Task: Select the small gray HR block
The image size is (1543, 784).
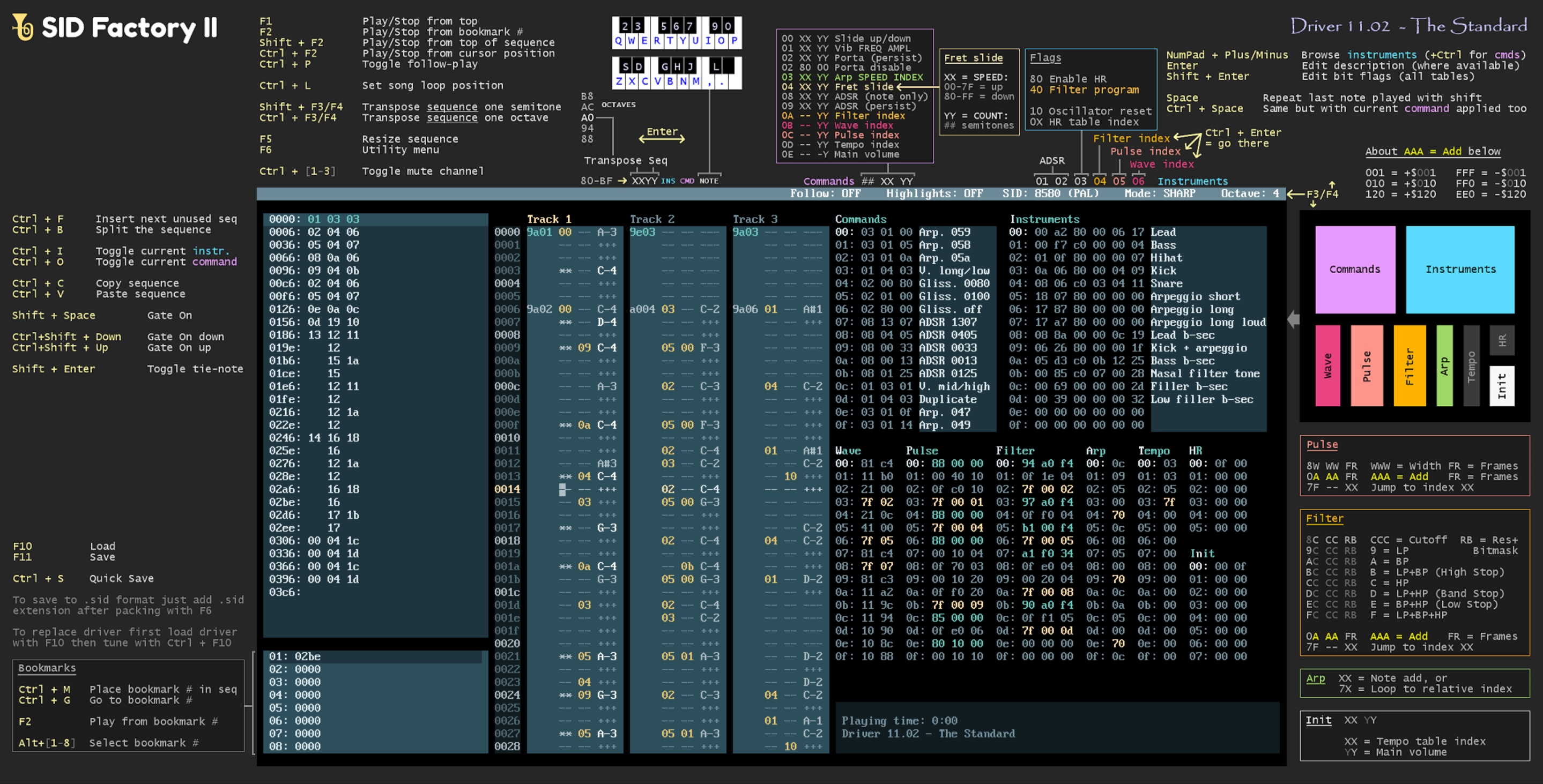Action: [1502, 340]
